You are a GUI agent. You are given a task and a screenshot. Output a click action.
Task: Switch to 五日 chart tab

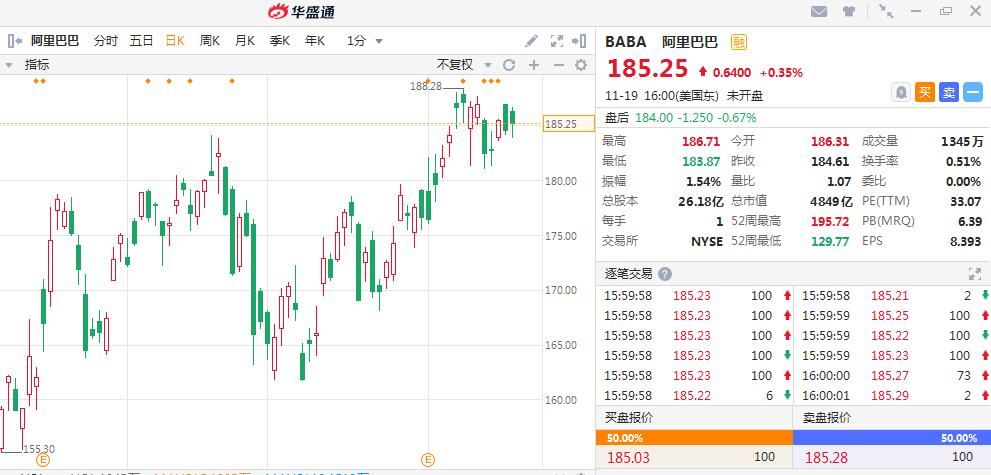(142, 41)
